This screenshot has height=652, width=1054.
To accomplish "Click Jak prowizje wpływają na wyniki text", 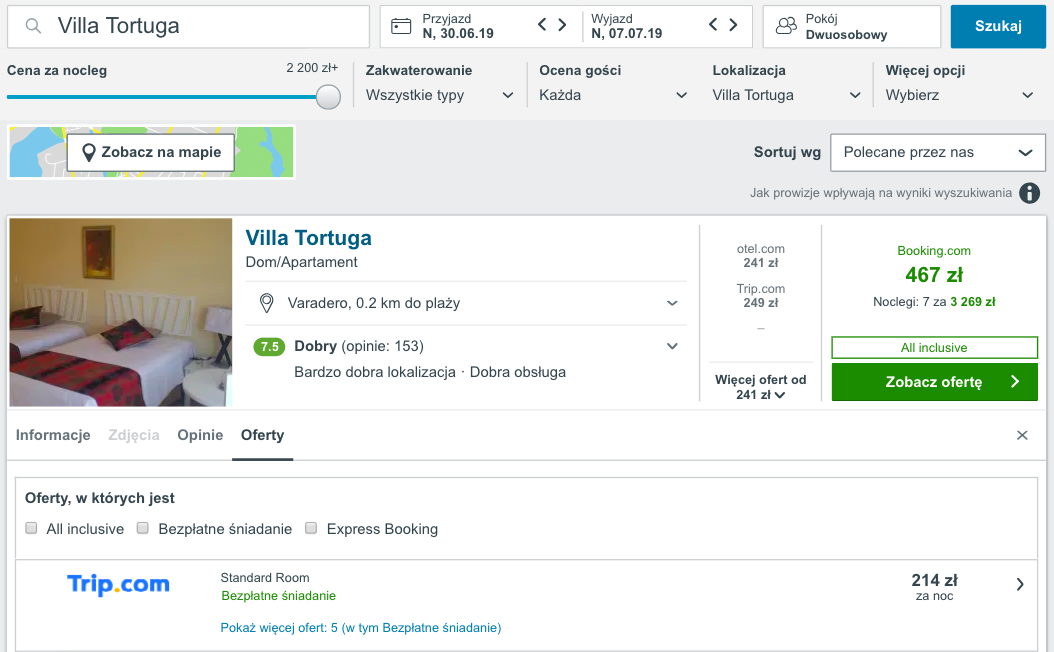I will (x=881, y=193).
